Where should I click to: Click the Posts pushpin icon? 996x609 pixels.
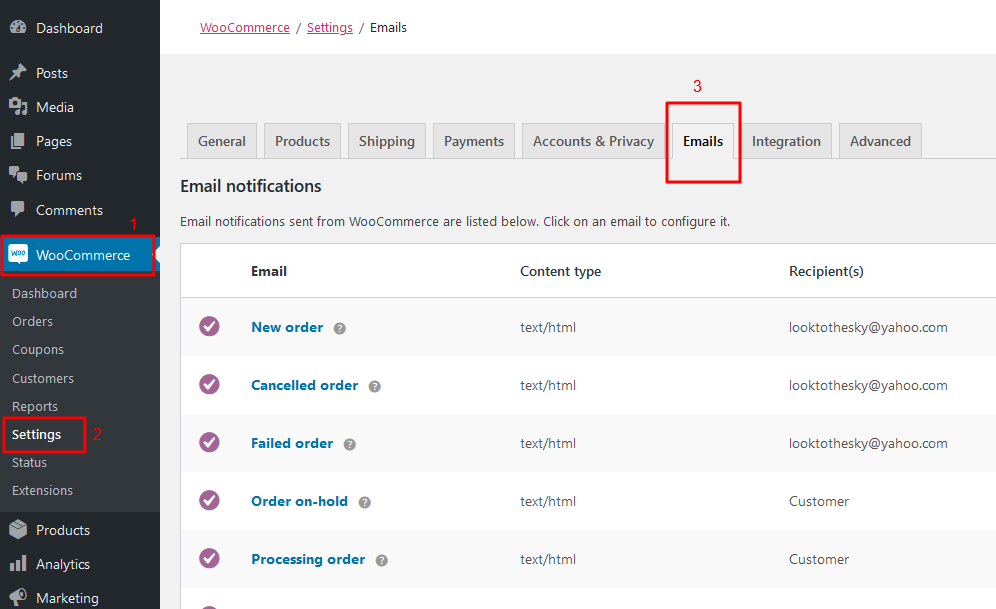[18, 72]
